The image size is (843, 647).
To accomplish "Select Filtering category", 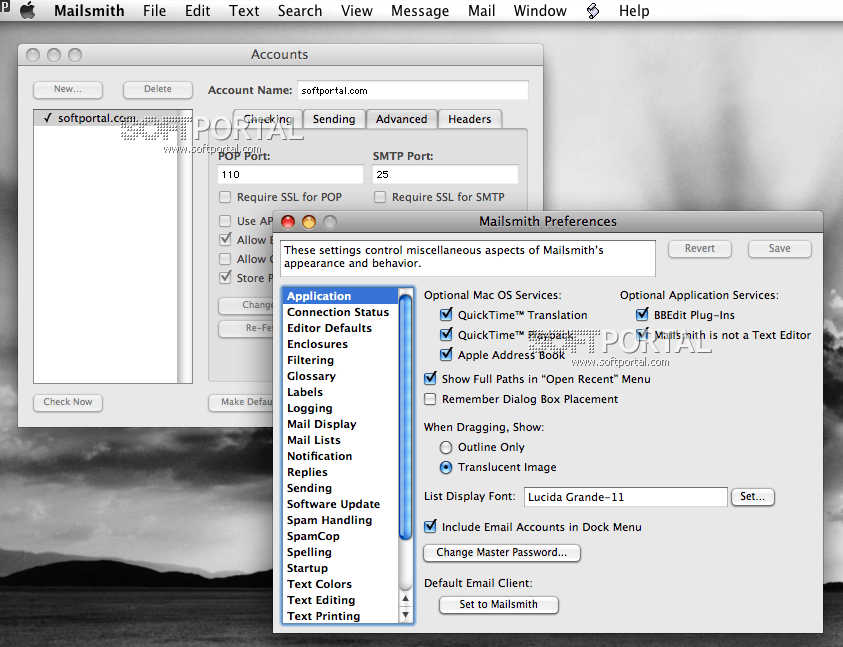I will pos(341,360).
